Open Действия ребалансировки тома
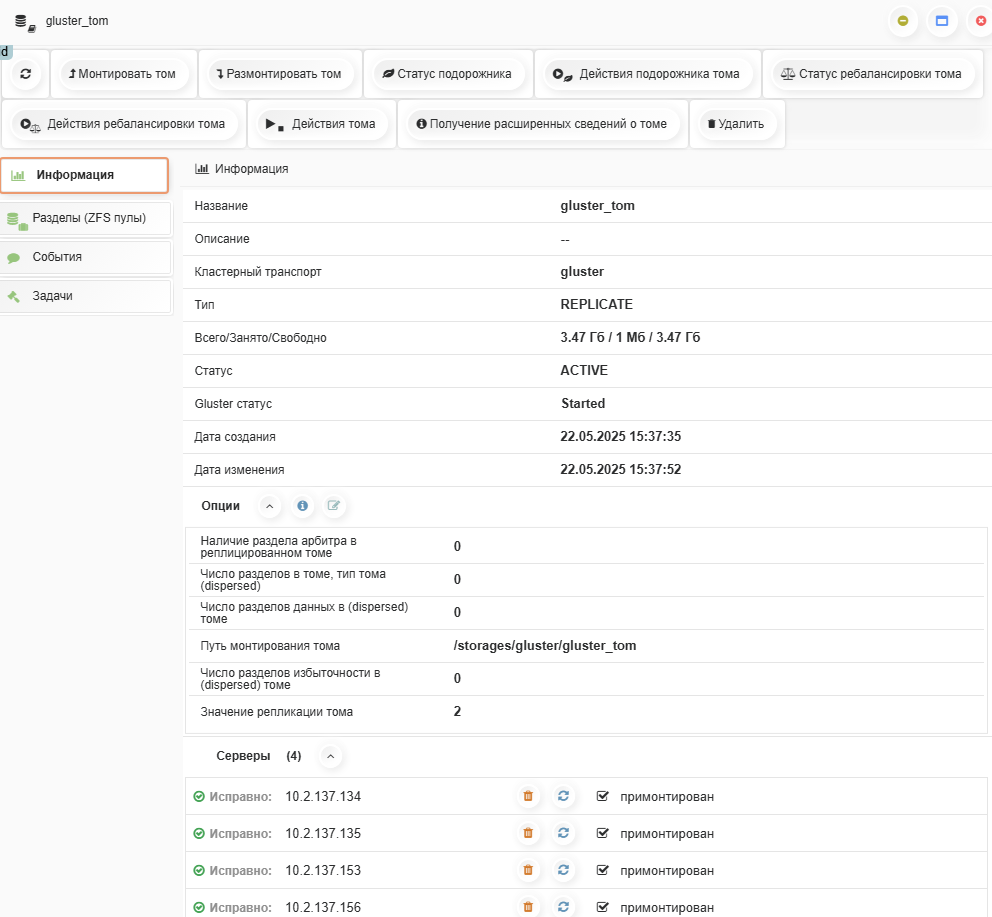The width and height of the screenshot is (992, 917). click(123, 124)
